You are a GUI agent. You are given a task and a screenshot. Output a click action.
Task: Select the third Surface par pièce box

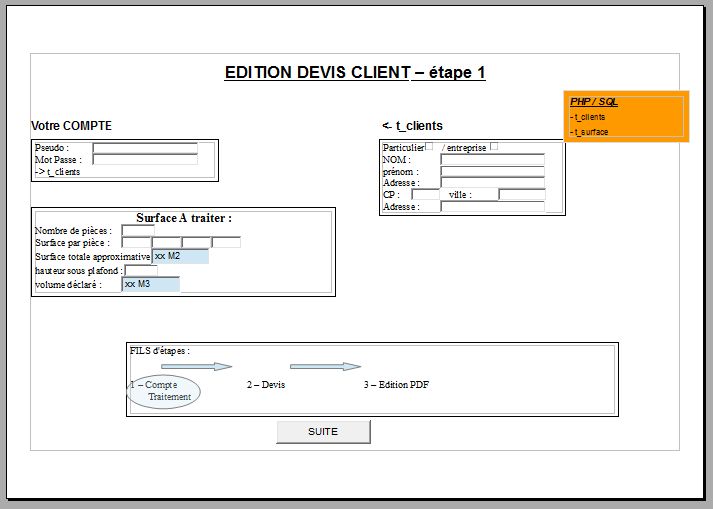coord(196,242)
